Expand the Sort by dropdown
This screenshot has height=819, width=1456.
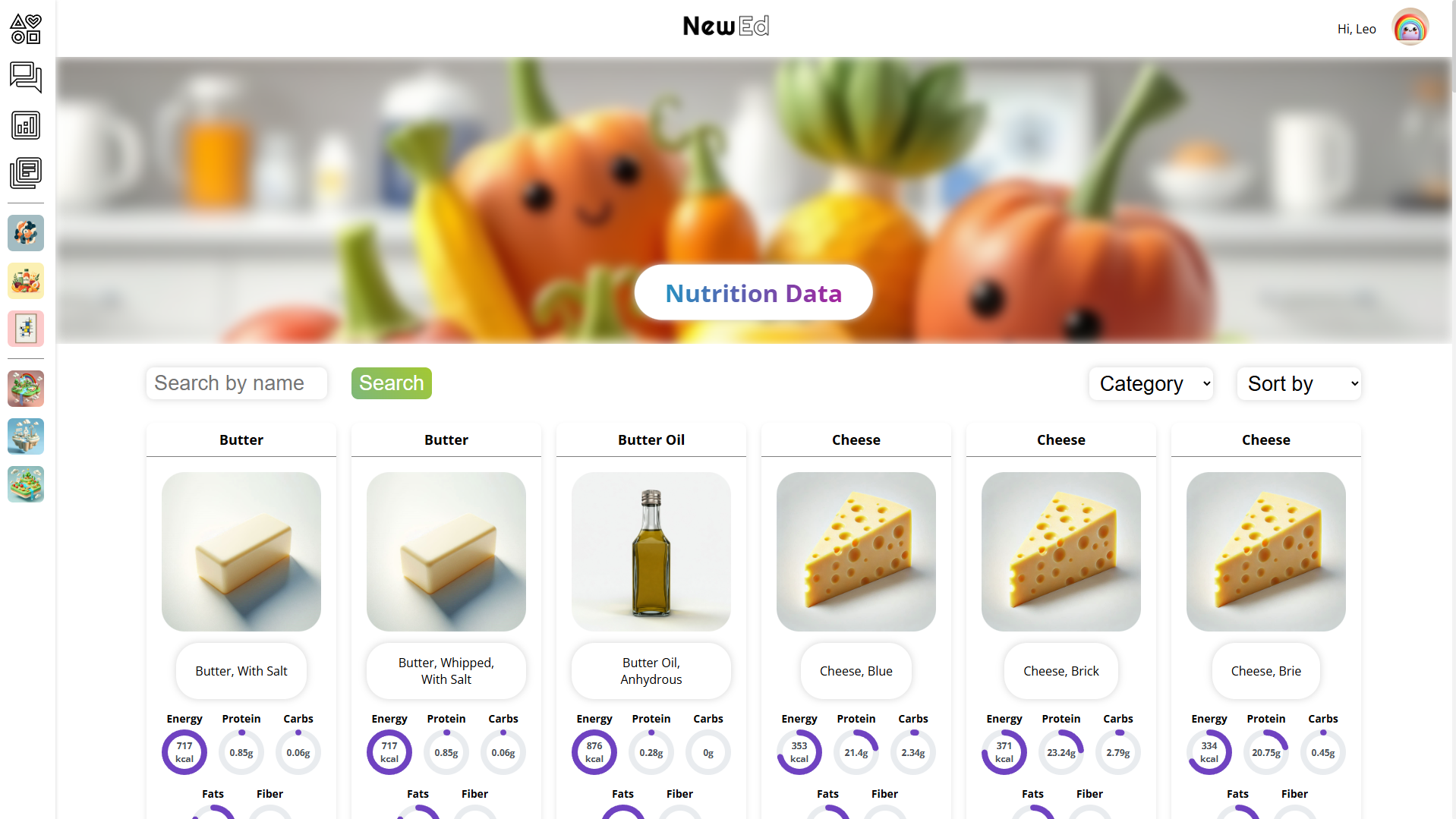pos(1298,383)
